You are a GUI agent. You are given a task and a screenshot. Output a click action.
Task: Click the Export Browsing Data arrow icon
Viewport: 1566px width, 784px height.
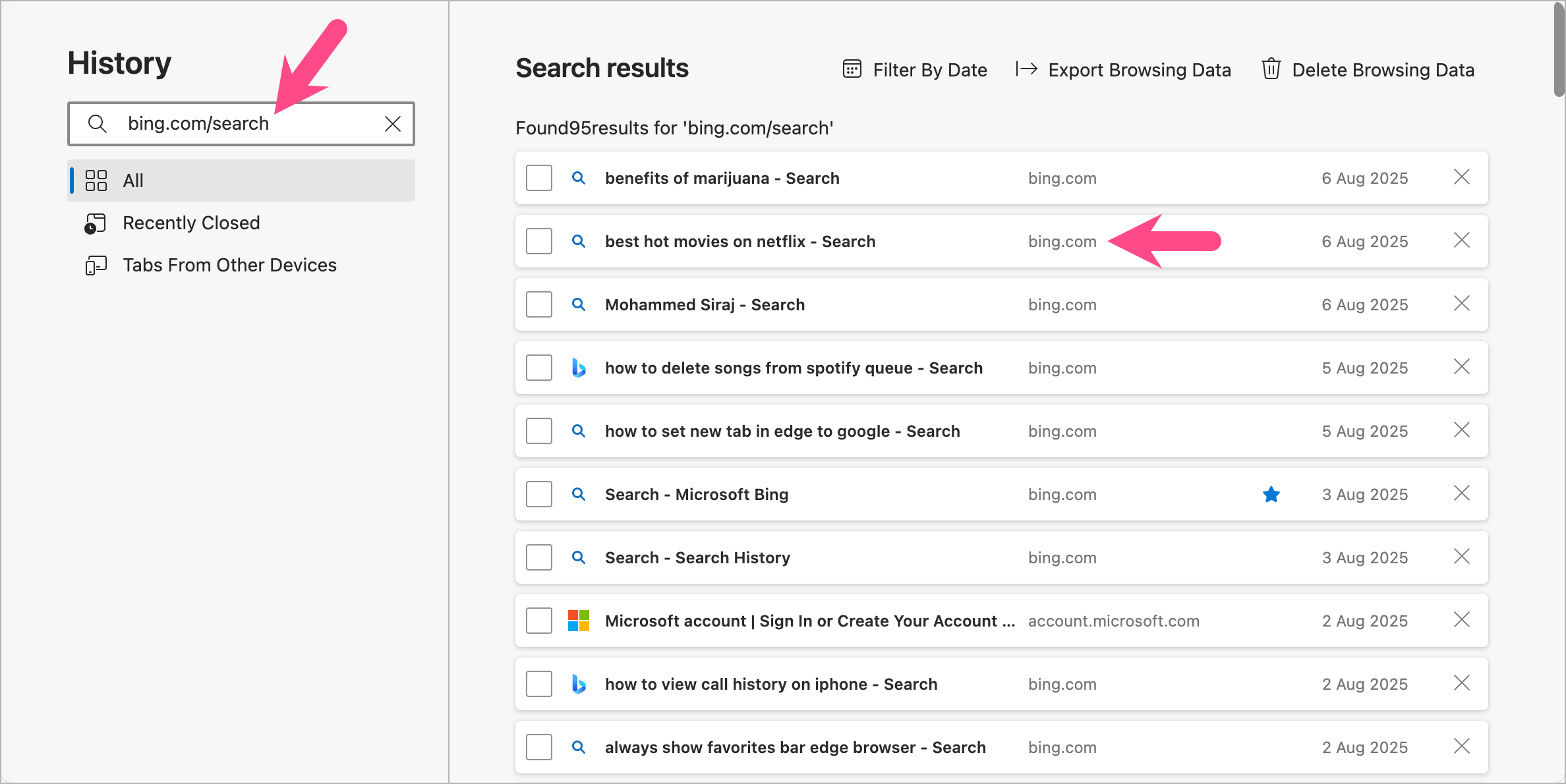(1026, 69)
